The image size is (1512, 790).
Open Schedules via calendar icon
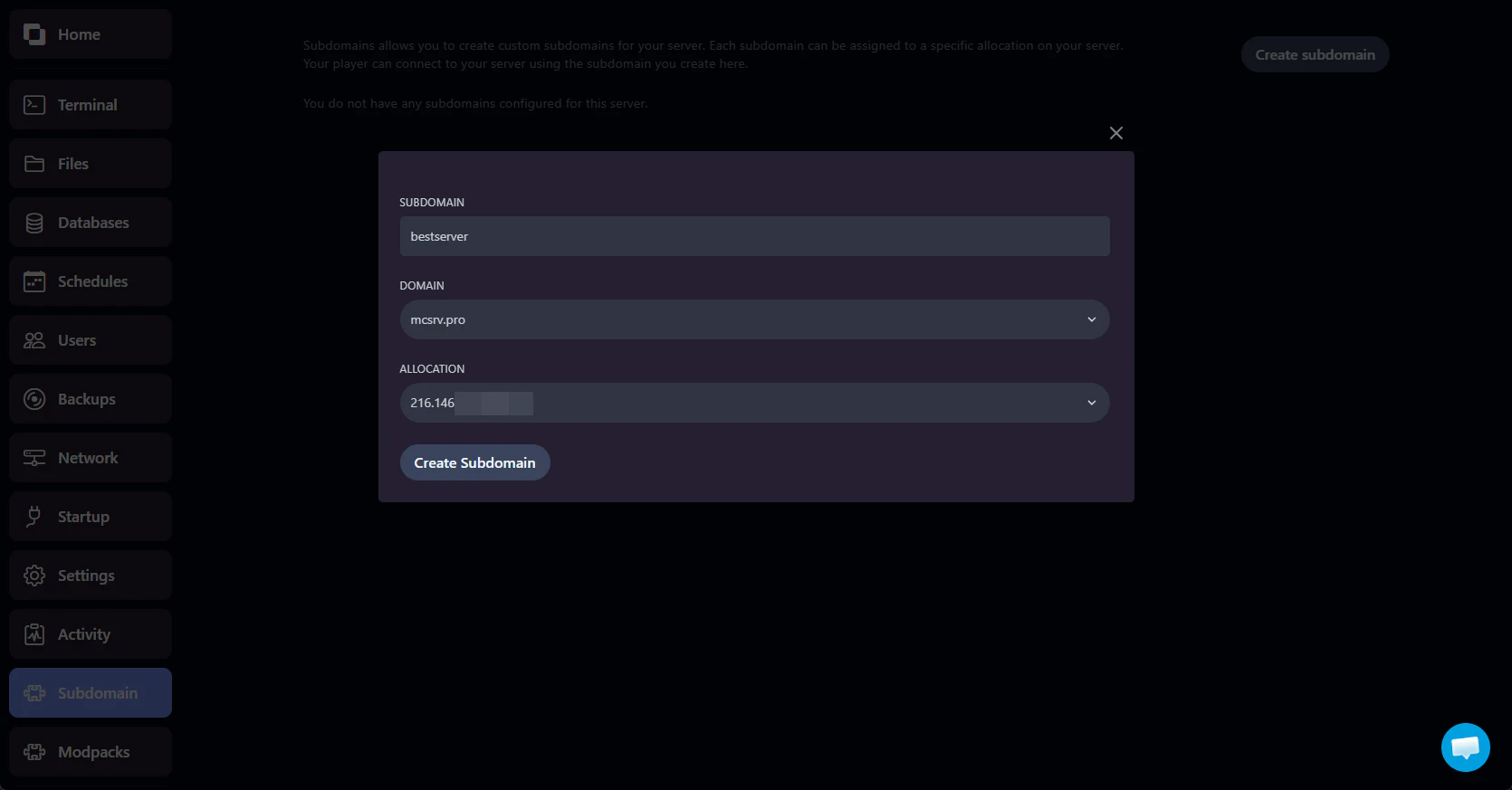[x=34, y=281]
